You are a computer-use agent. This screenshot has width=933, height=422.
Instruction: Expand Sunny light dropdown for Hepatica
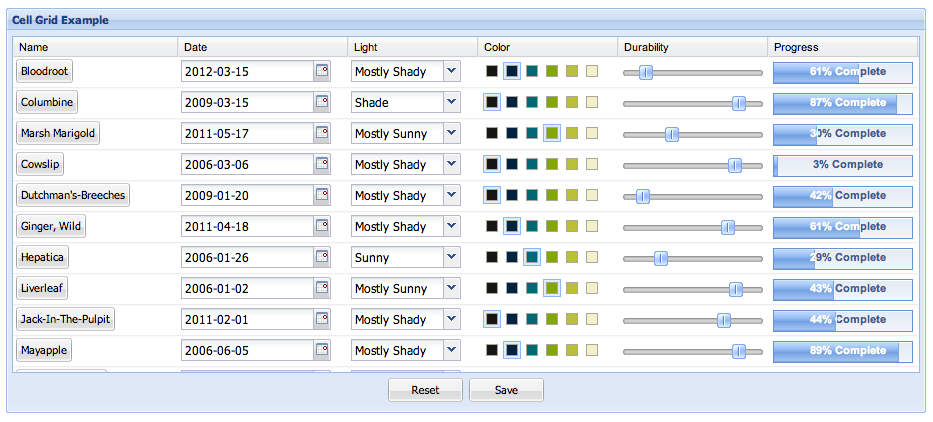(452, 257)
